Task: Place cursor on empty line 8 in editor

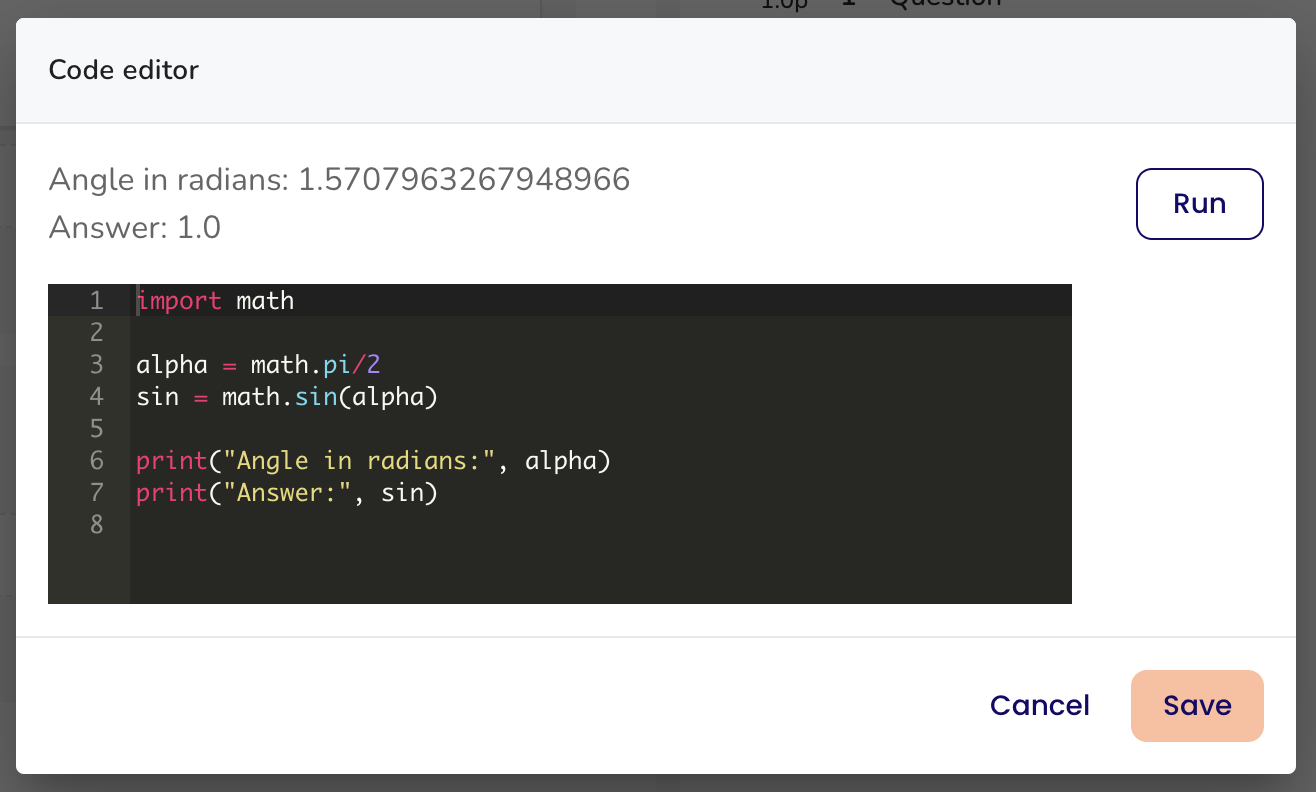Action: coord(600,524)
